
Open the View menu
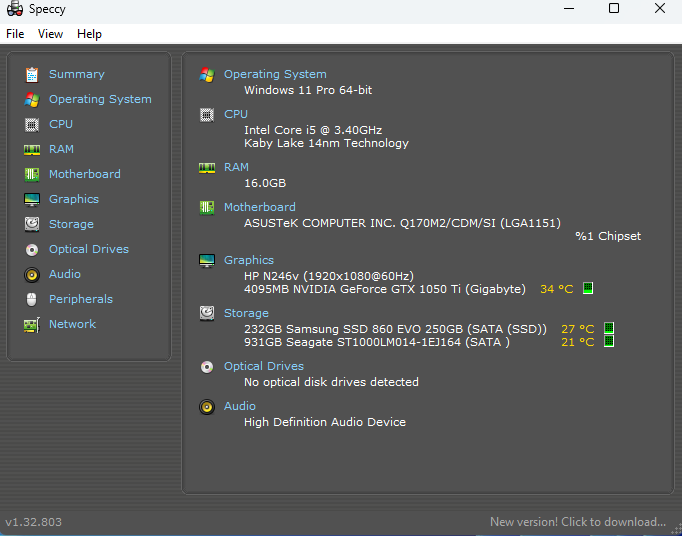click(x=50, y=34)
